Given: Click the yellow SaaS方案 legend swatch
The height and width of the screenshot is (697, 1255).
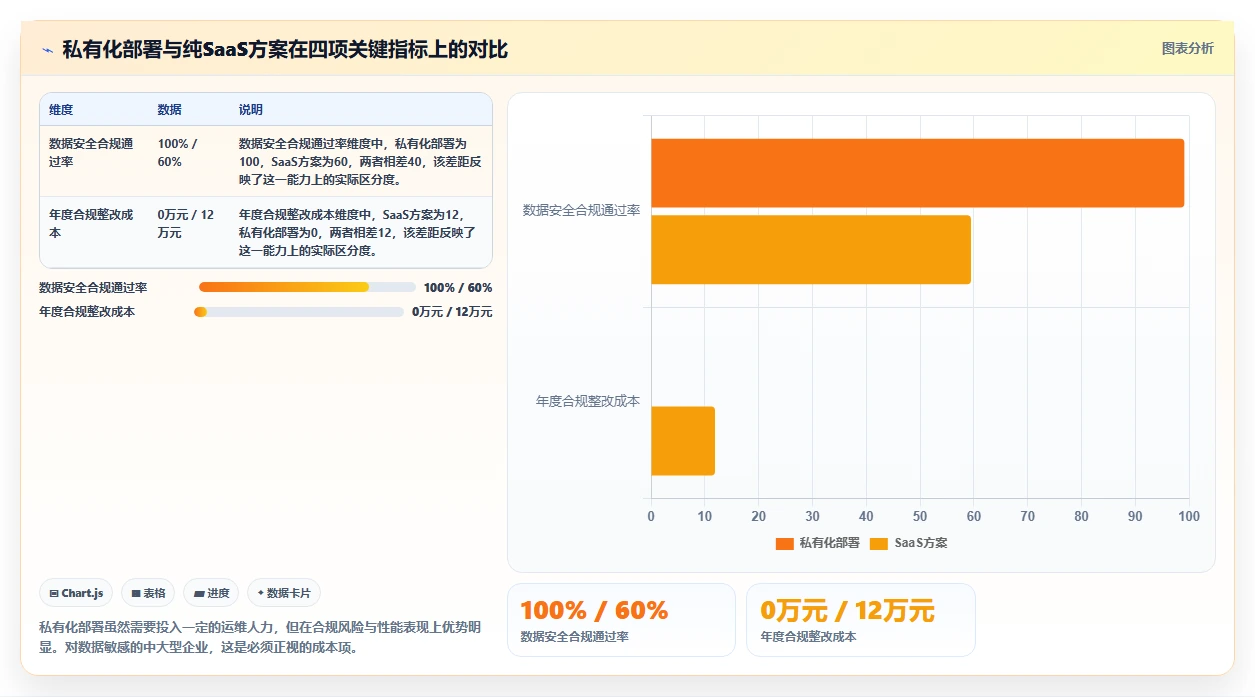Looking at the screenshot, I should click(x=878, y=543).
